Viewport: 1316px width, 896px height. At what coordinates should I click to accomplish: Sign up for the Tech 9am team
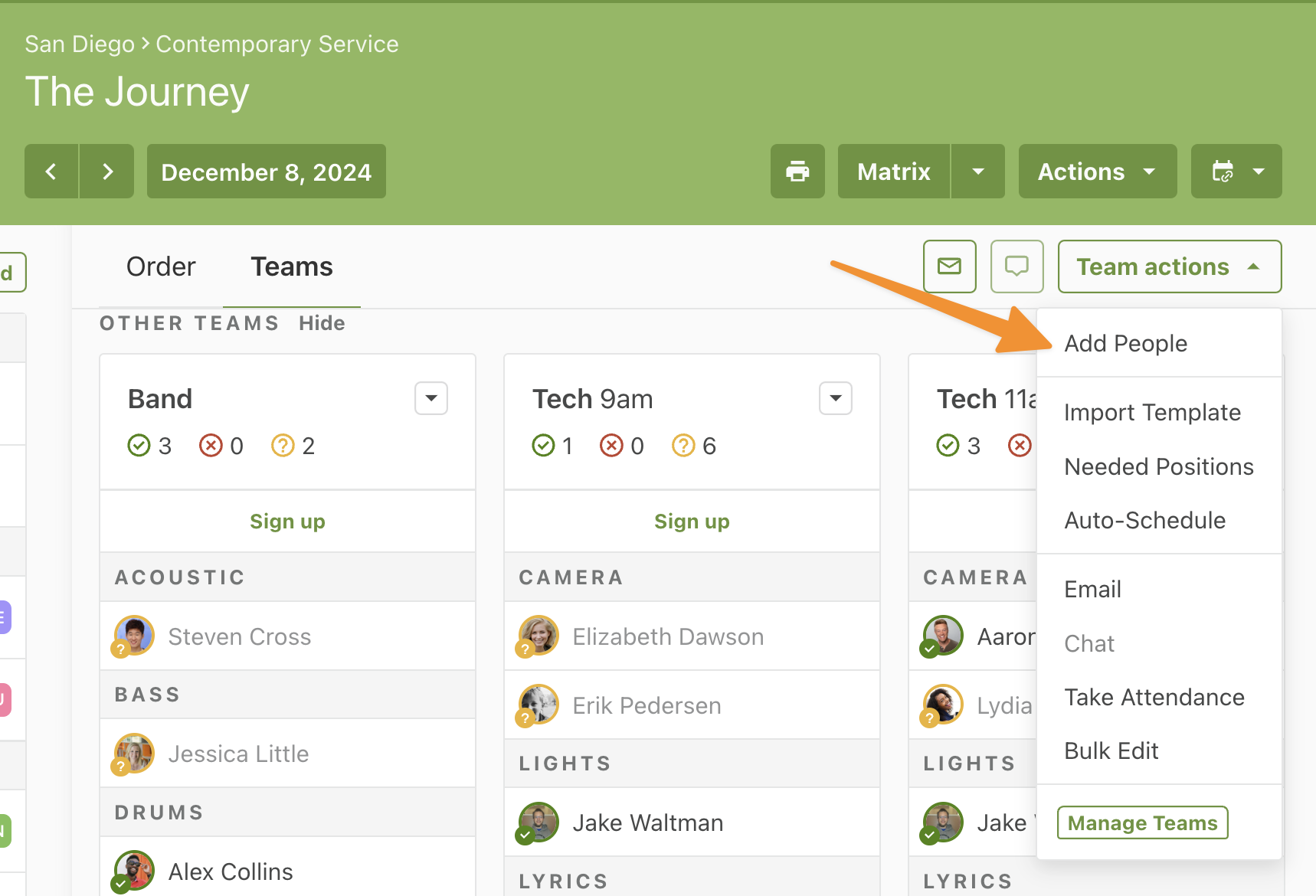[692, 522]
